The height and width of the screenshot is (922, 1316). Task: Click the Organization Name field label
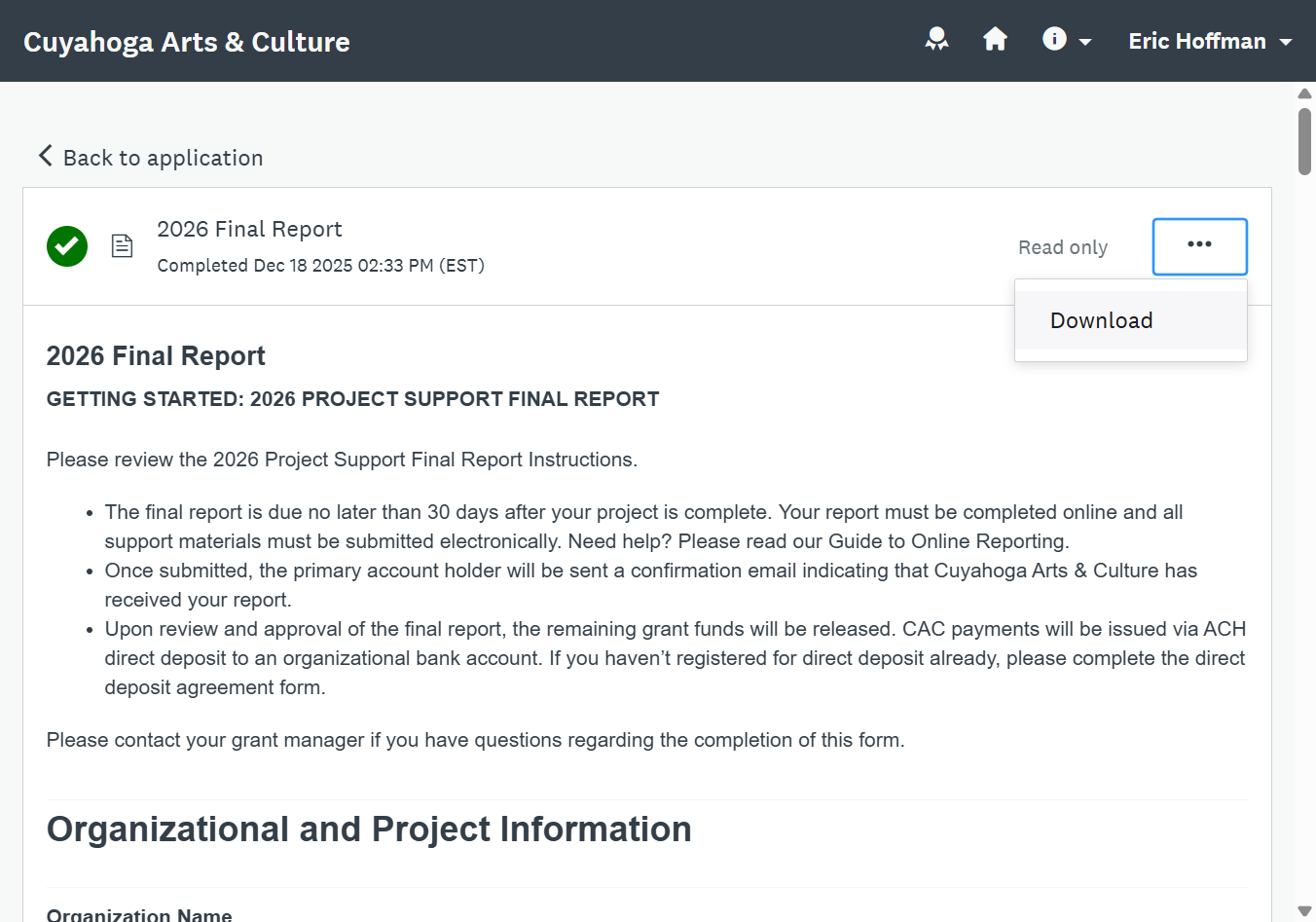click(x=139, y=914)
